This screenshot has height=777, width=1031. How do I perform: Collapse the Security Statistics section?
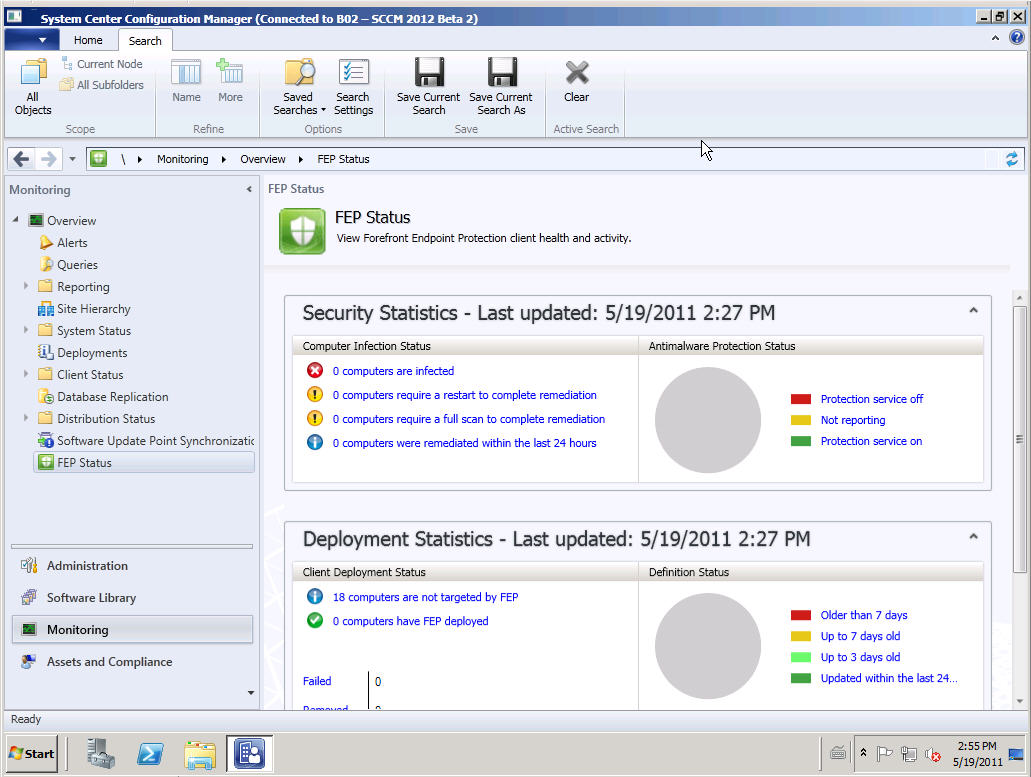pyautogui.click(x=973, y=310)
